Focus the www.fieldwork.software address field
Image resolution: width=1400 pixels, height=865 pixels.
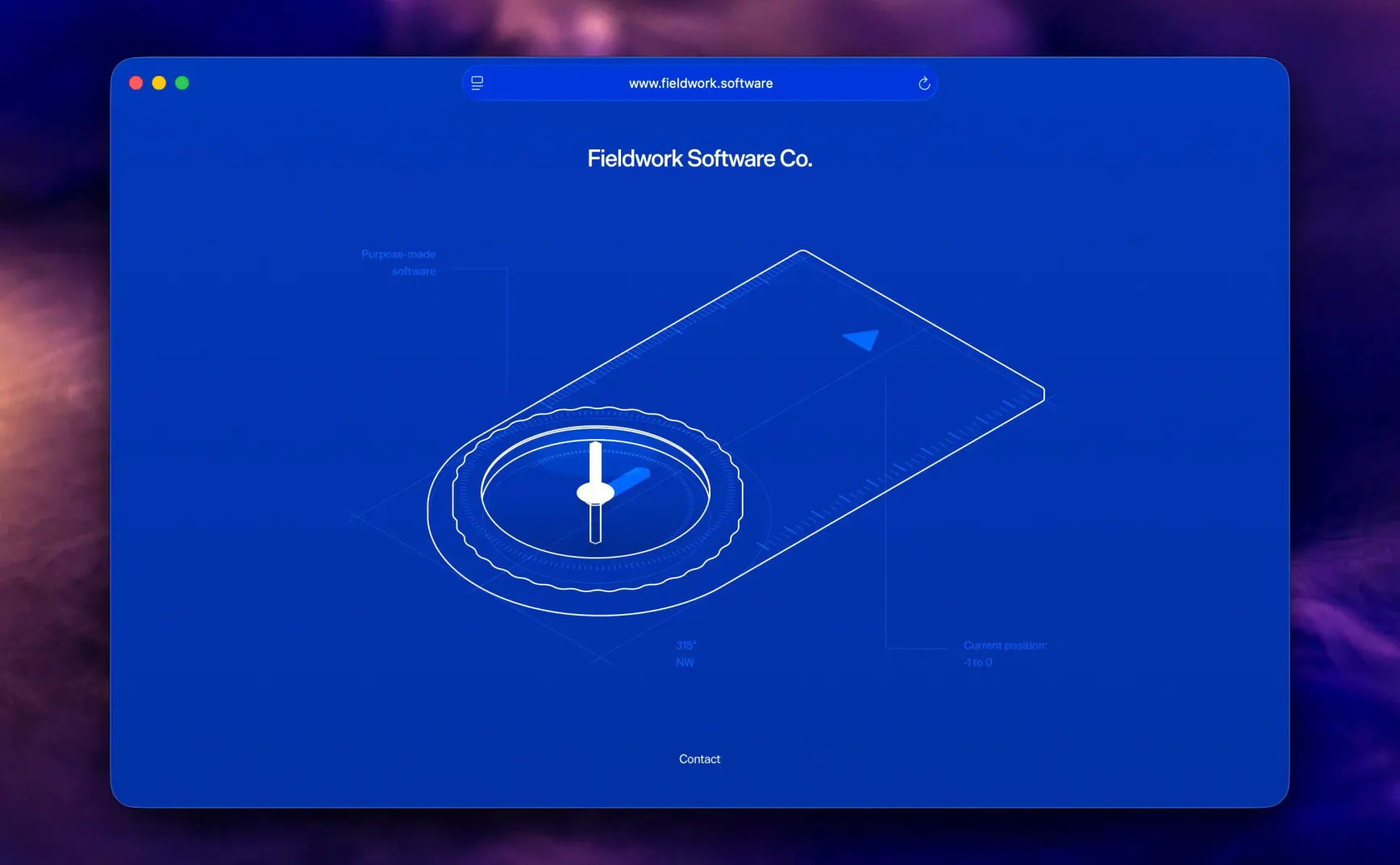(700, 83)
